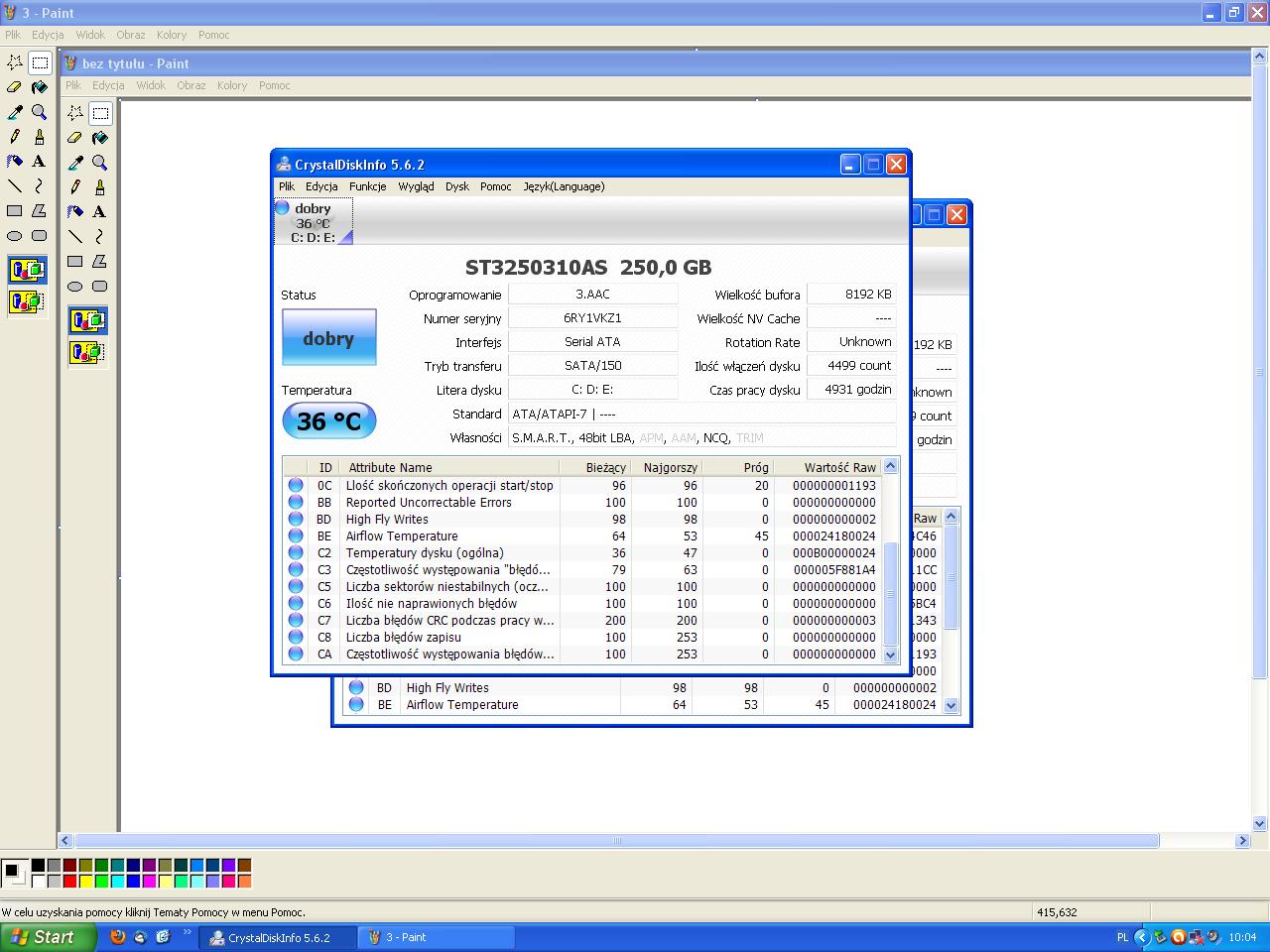Open Kolory menu in 3 - Paint
Viewport: 1270px width, 952px height.
[172, 35]
